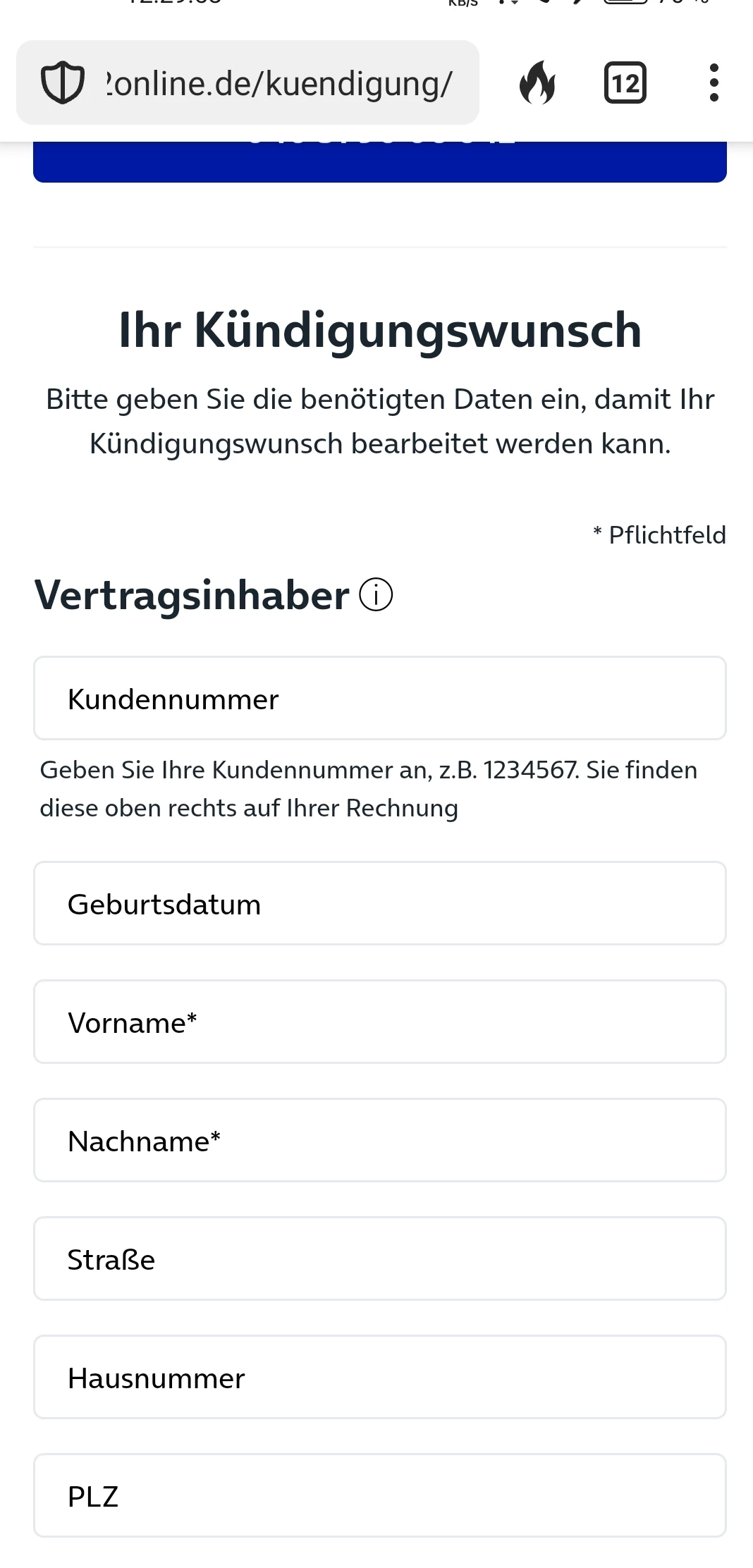Select the Hausnummer input field
Viewport: 753px width, 1568px height.
tap(379, 1377)
